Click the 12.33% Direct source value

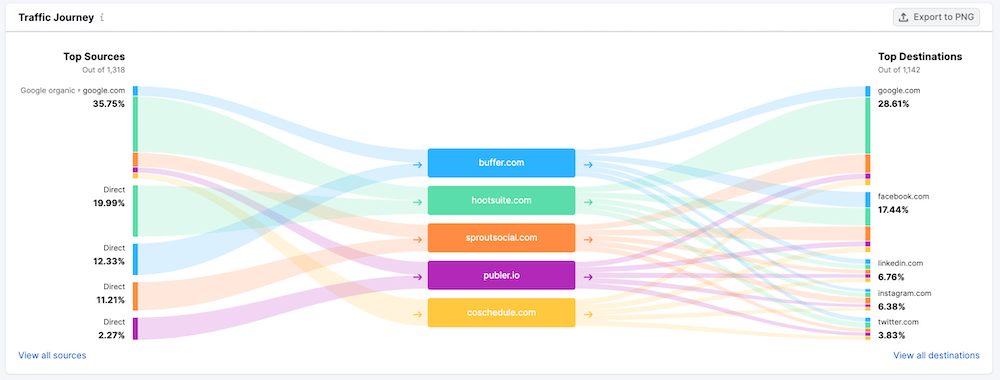point(109,261)
